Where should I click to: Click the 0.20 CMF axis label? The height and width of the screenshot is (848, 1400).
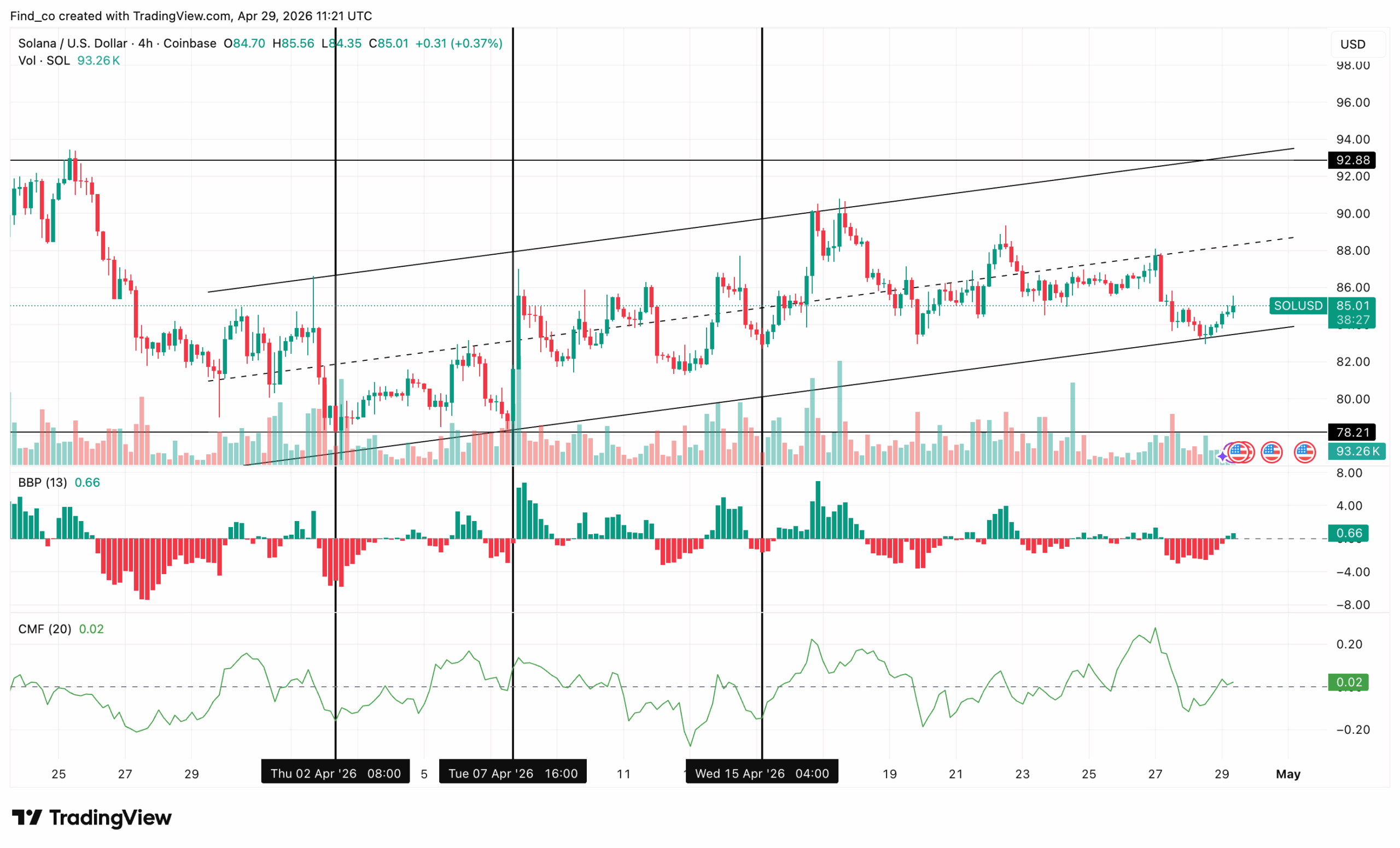tap(1350, 644)
